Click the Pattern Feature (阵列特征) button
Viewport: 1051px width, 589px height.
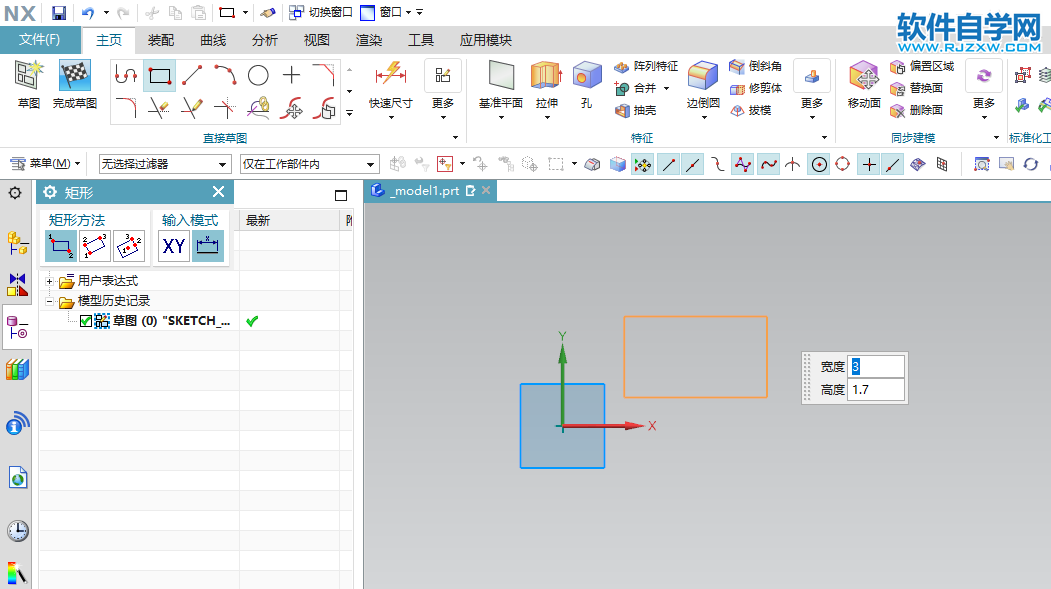tap(645, 66)
